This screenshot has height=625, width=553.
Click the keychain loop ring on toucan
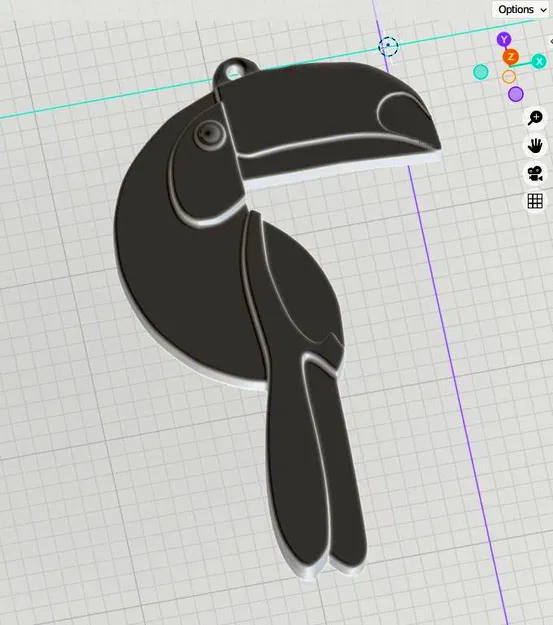click(x=234, y=73)
